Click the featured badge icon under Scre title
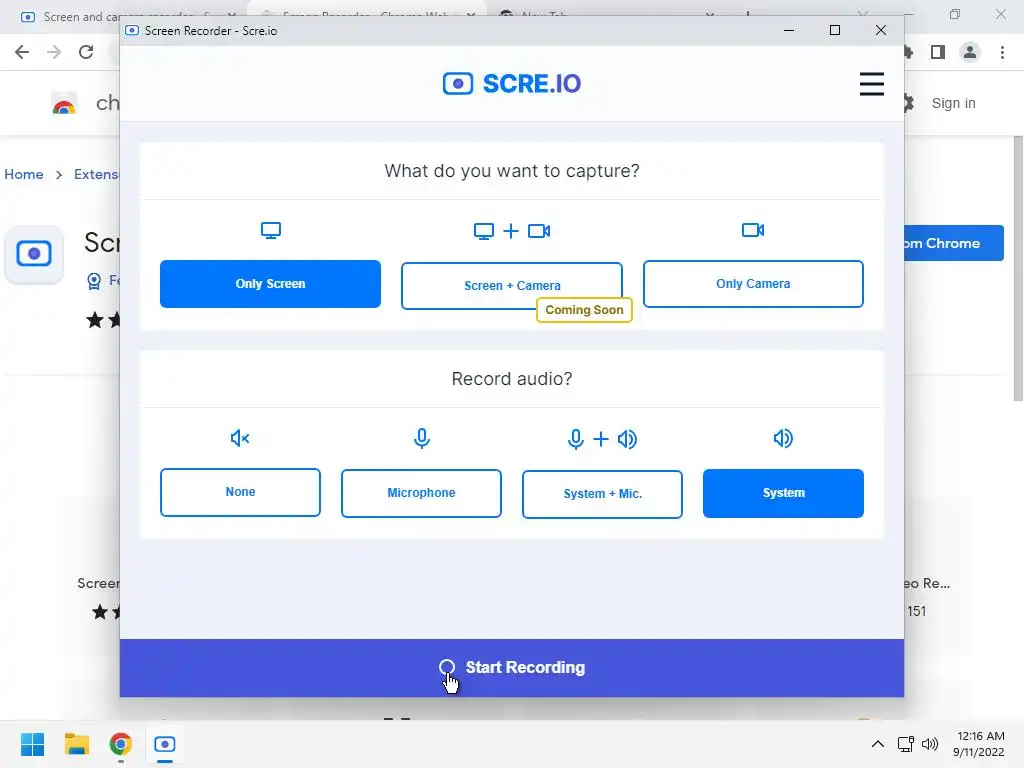 tap(94, 281)
